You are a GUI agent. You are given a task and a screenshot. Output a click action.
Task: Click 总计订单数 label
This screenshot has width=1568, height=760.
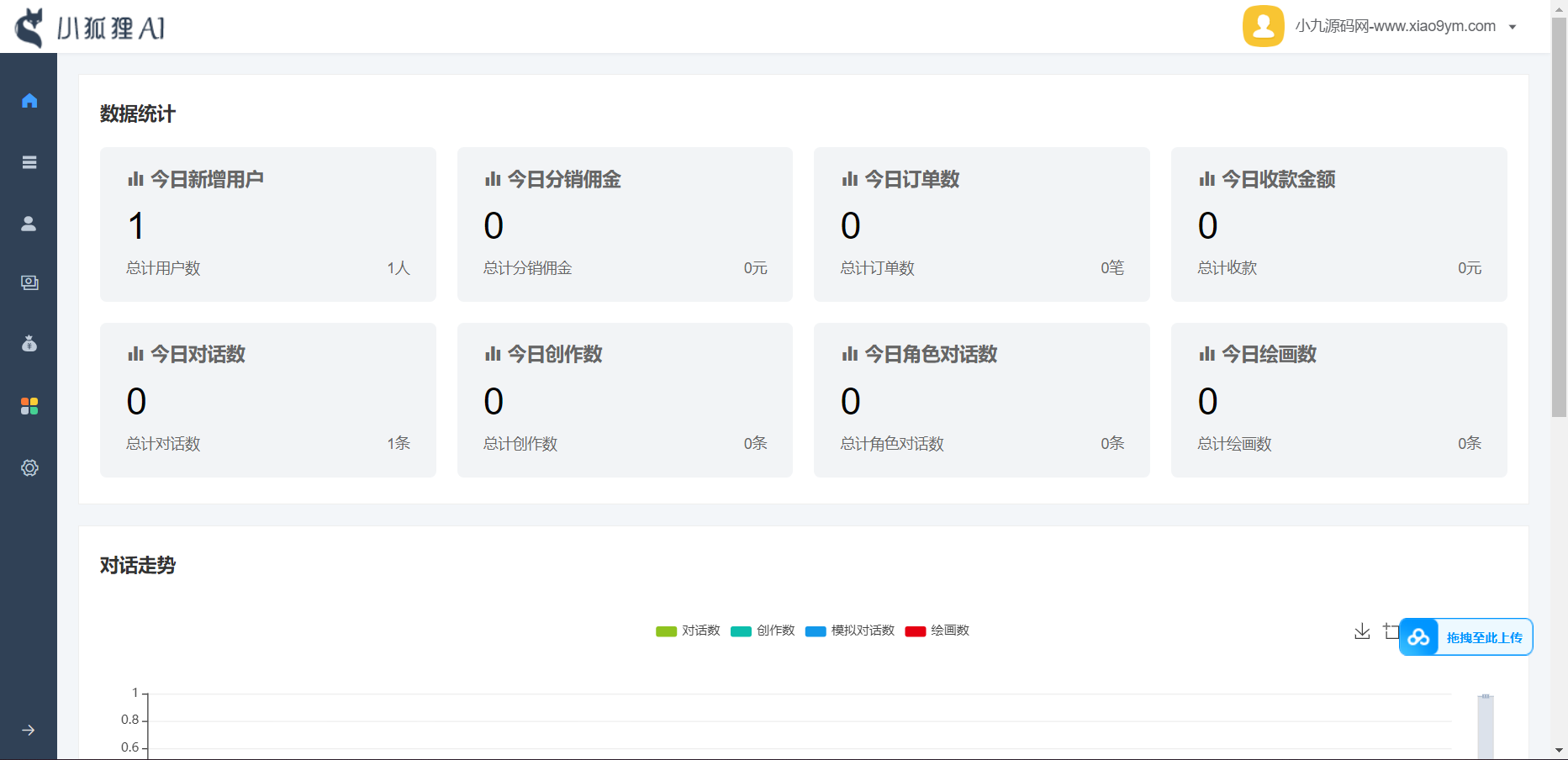[x=877, y=268]
